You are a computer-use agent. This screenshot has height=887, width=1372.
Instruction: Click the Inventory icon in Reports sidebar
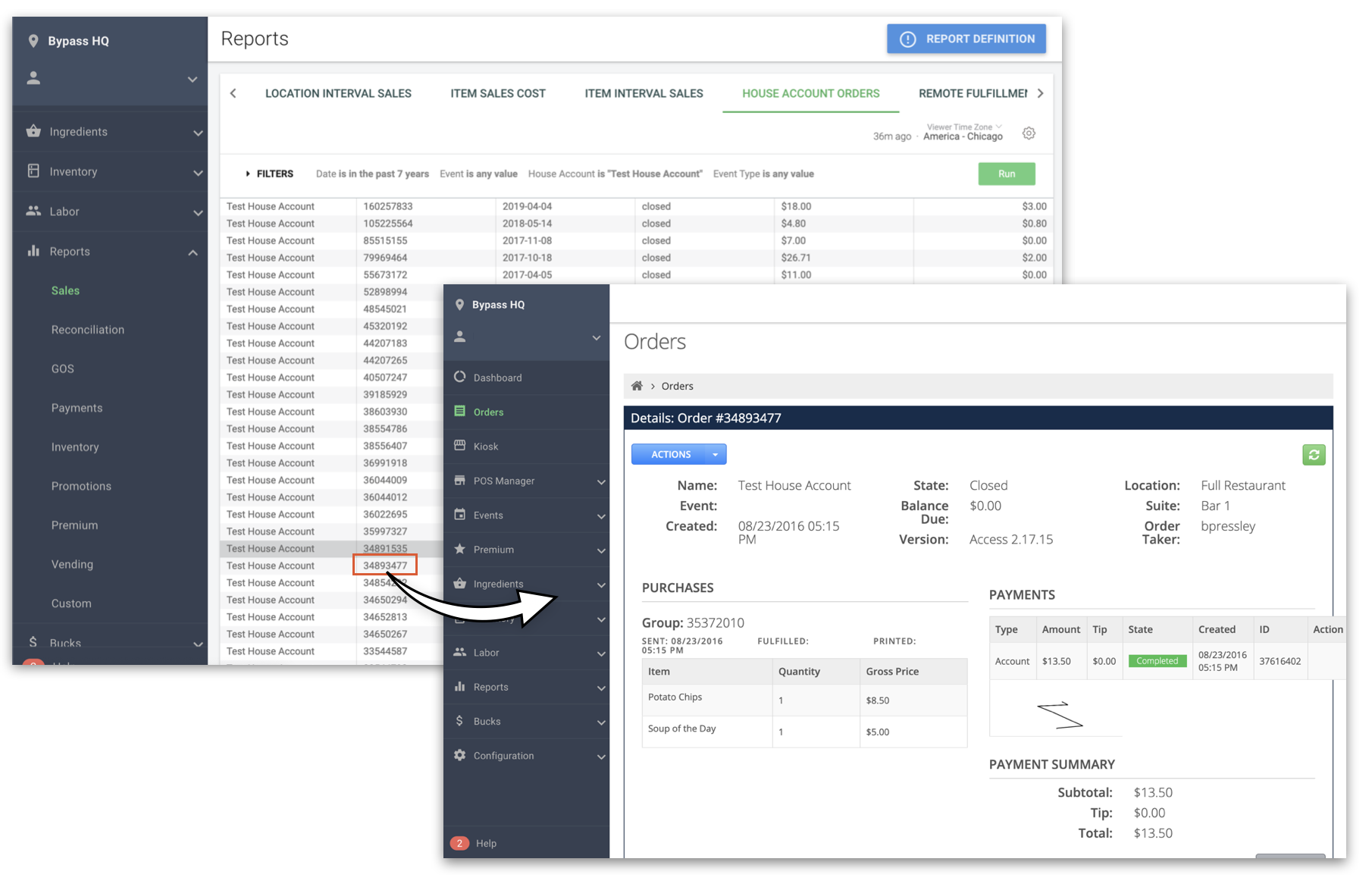click(33, 171)
